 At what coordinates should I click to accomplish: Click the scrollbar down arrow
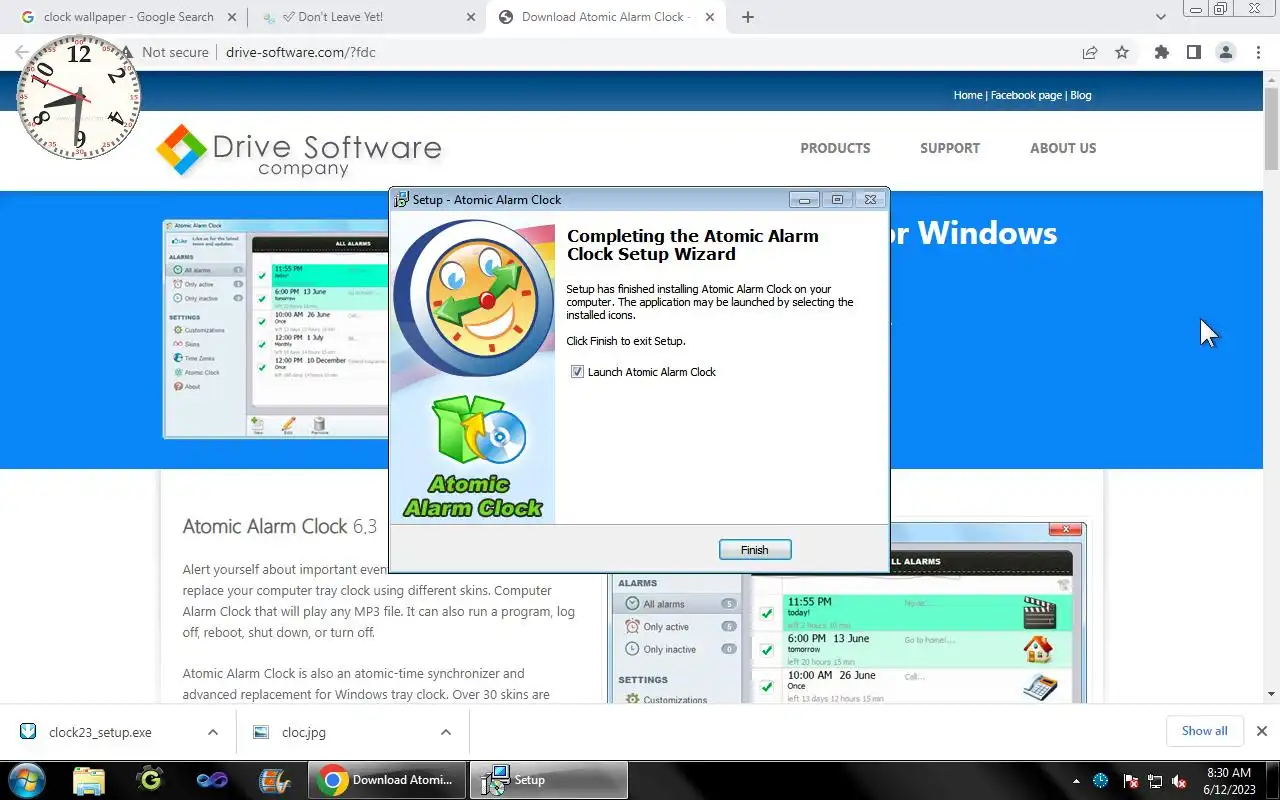[x=1272, y=694]
